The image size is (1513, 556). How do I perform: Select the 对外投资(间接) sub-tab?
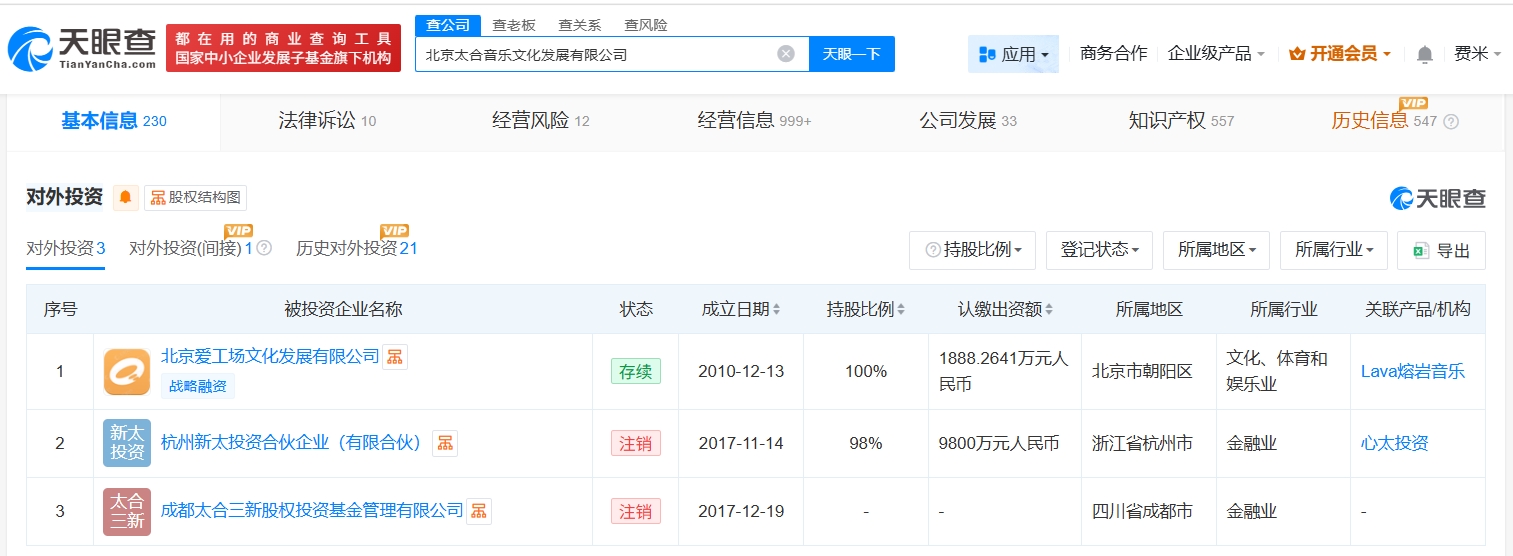click(x=191, y=248)
